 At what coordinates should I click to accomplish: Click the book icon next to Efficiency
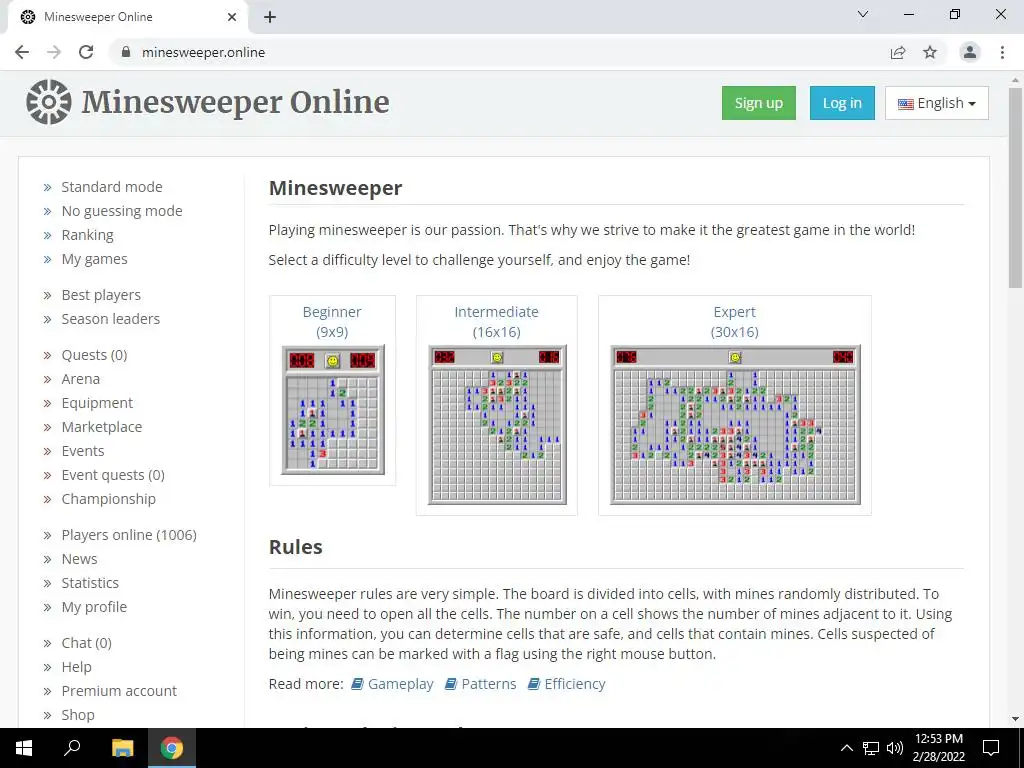point(534,684)
